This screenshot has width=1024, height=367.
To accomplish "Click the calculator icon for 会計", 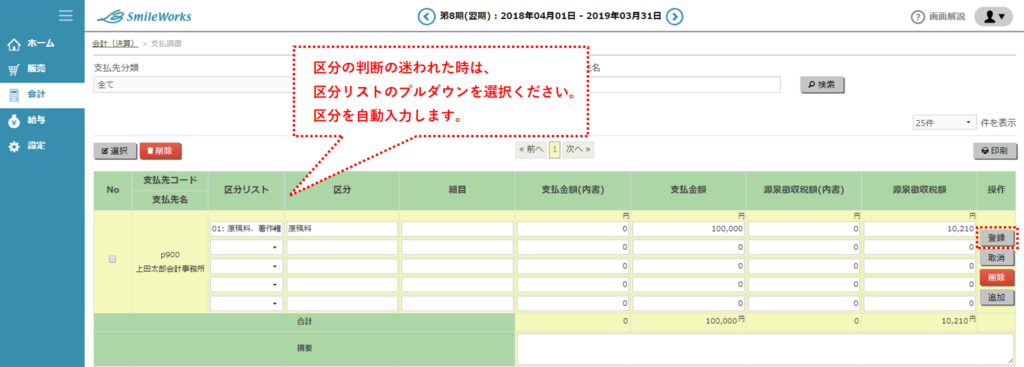I will (x=14, y=95).
